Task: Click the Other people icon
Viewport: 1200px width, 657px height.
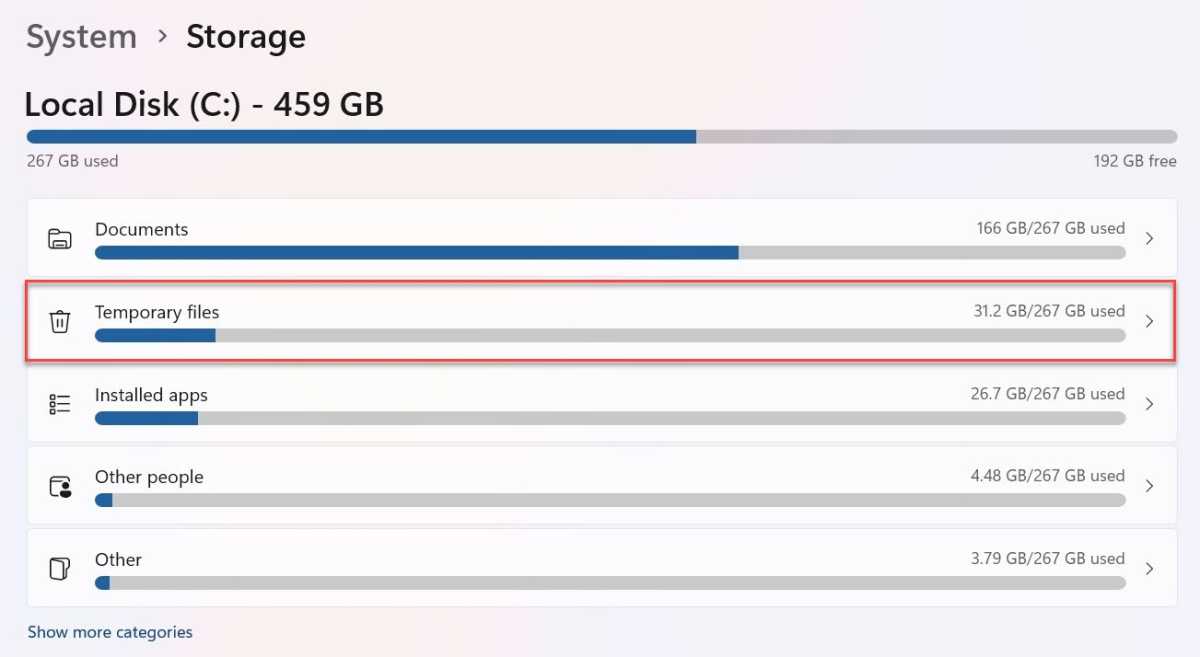Action: [x=60, y=487]
